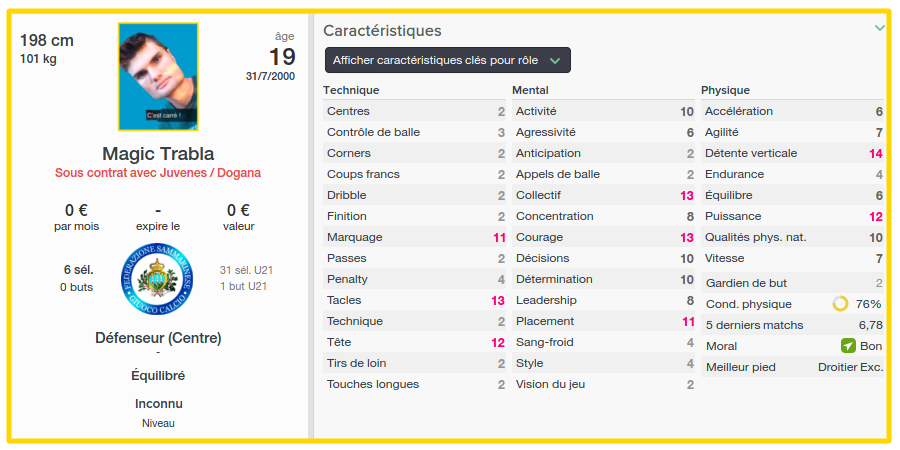Click the Gardien de but row
The height and width of the screenshot is (450, 900).
793,283
